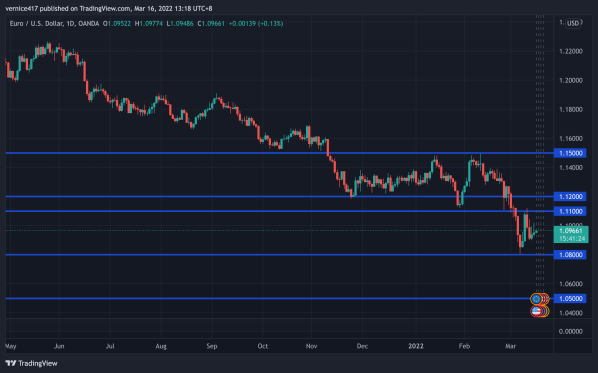The width and height of the screenshot is (598, 373).
Task: Click the TradingView wordmark text
Action: click(38, 363)
